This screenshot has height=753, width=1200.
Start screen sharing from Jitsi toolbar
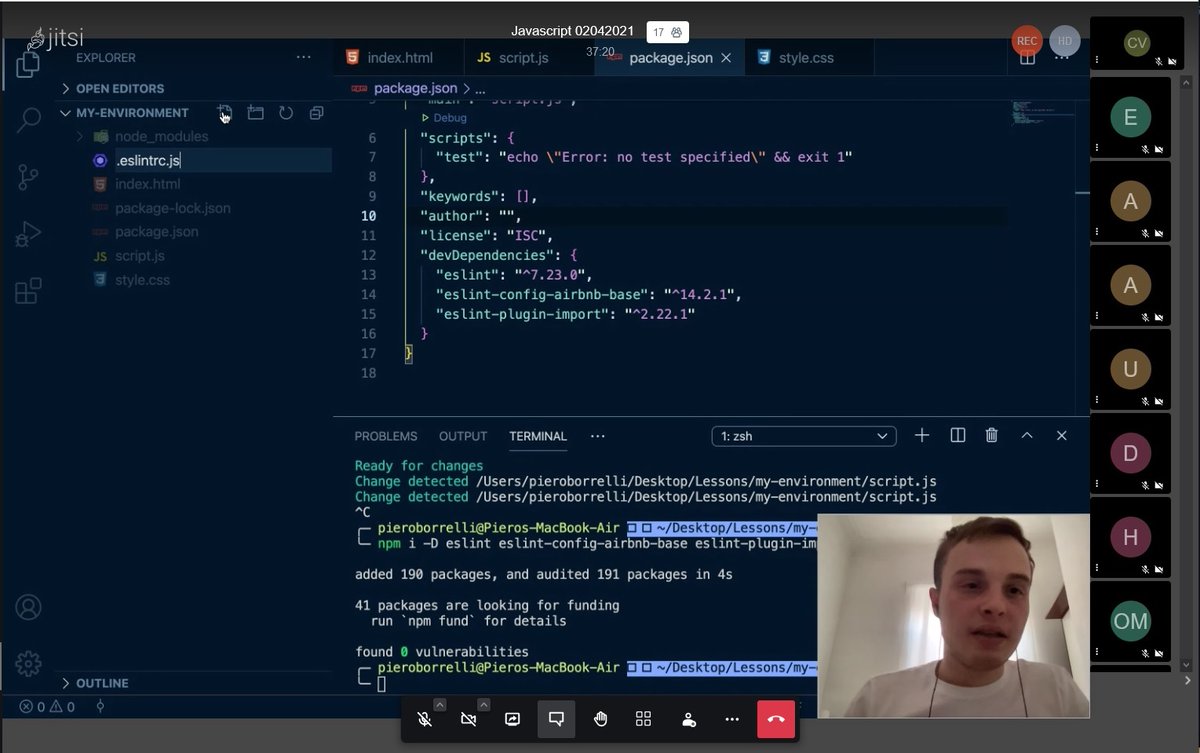click(x=512, y=719)
